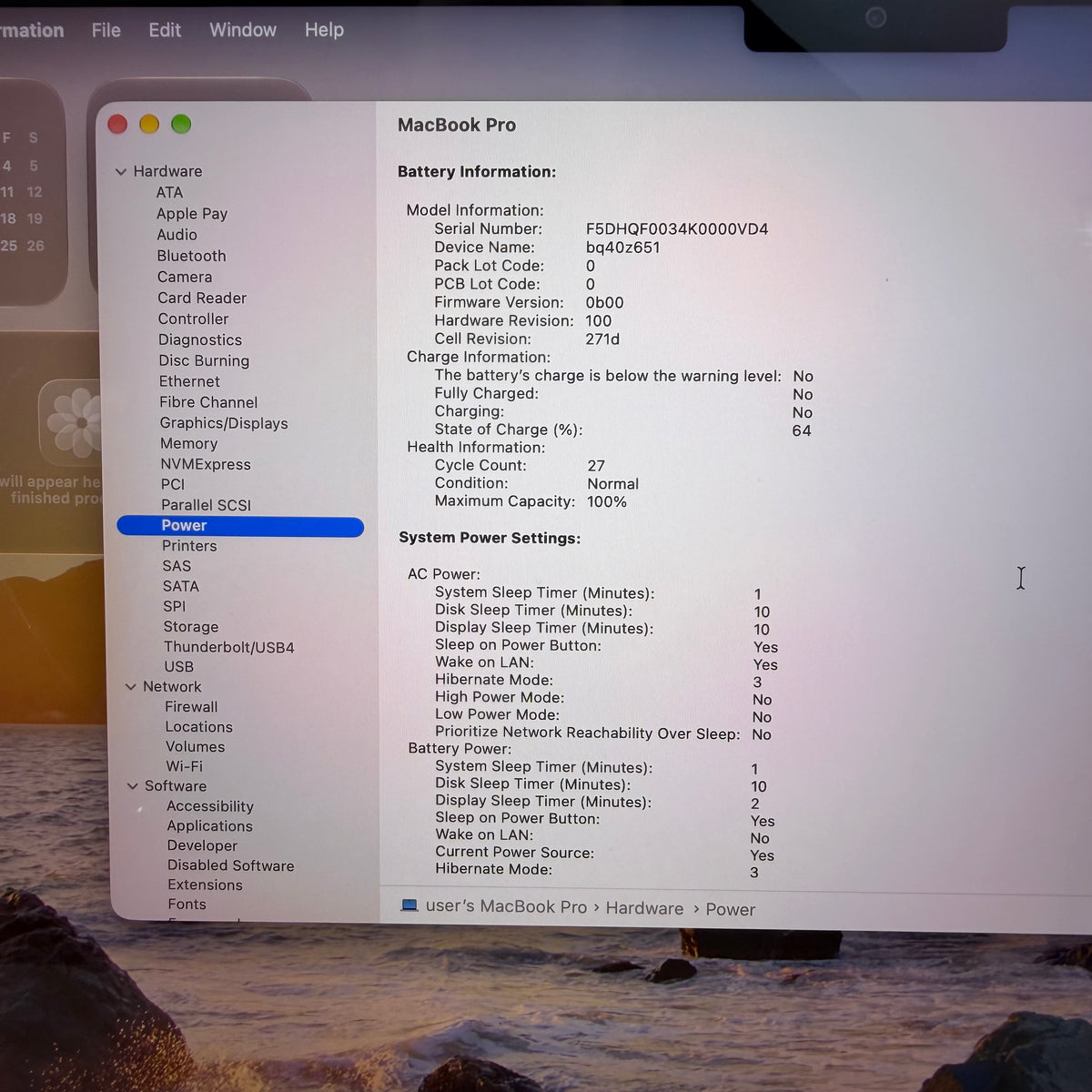Screen dimensions: 1092x1092
Task: Open the Help menu
Action: (324, 30)
